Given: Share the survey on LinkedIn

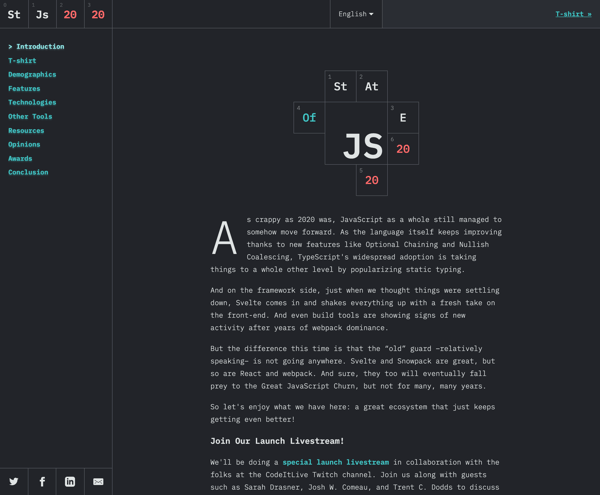Looking at the screenshot, I should coord(70,482).
